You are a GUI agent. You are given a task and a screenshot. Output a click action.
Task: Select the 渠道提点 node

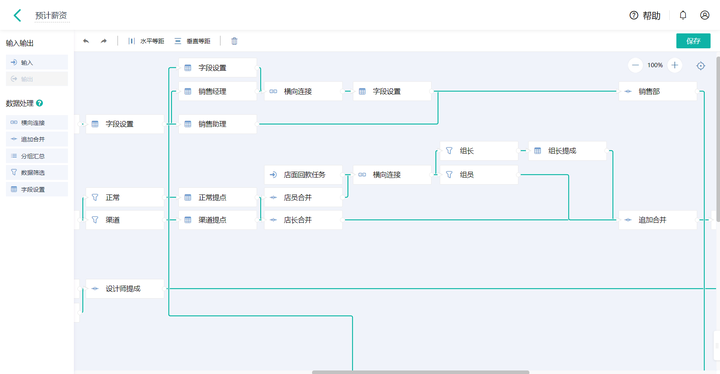(218, 220)
